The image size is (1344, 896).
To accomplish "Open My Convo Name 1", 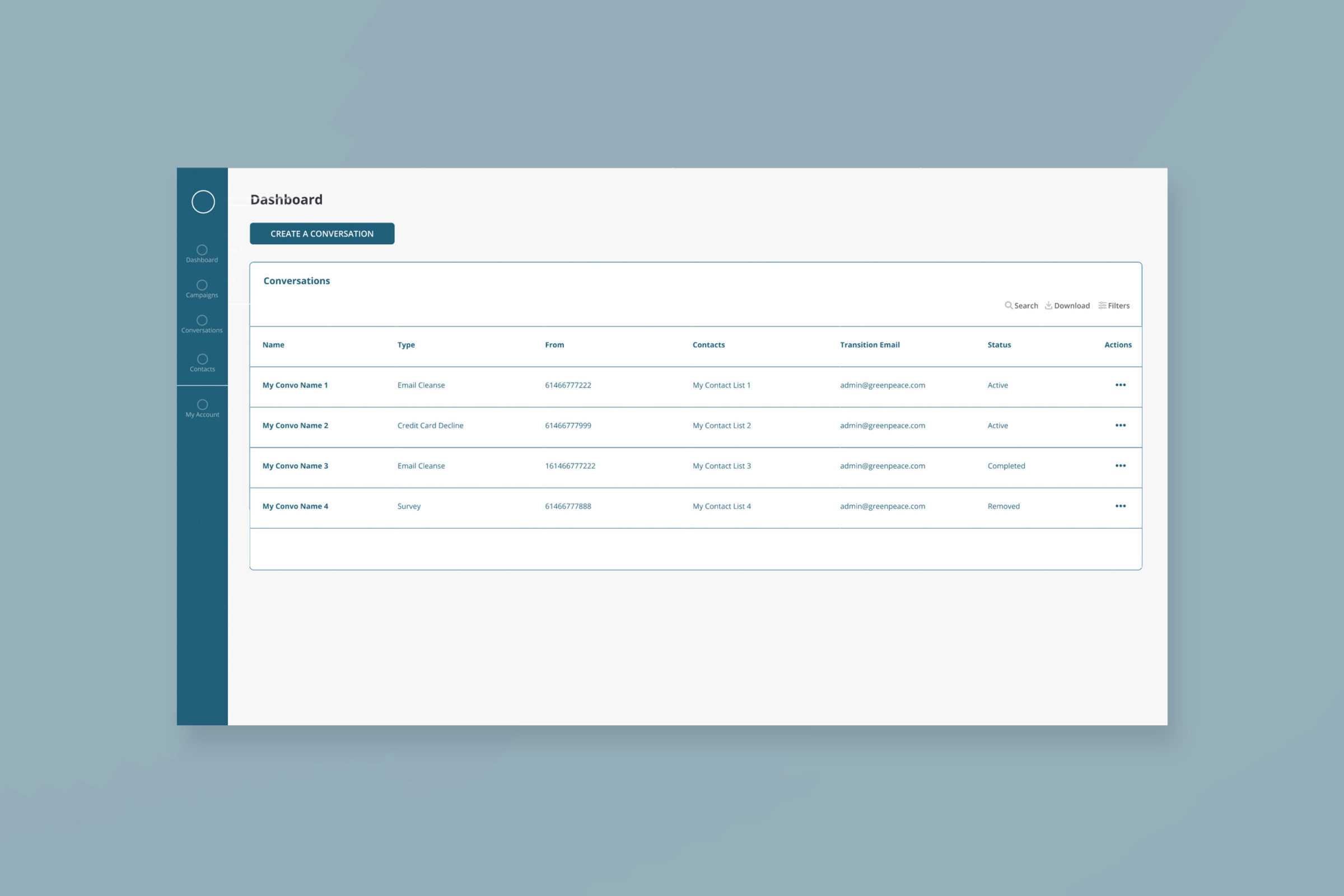I will 295,385.
